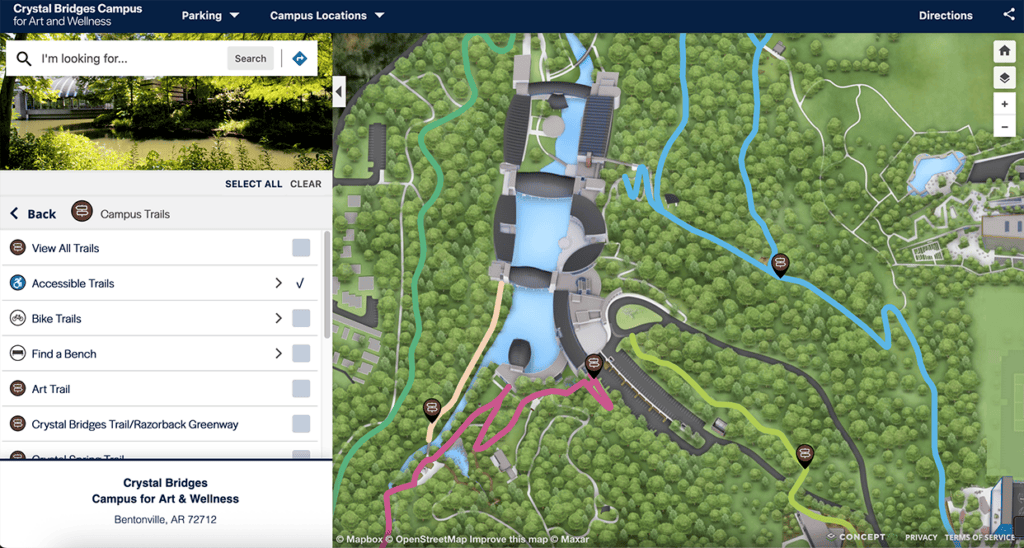Open the map layers icon
Viewport: 1024px width, 548px height.
[x=1005, y=78]
